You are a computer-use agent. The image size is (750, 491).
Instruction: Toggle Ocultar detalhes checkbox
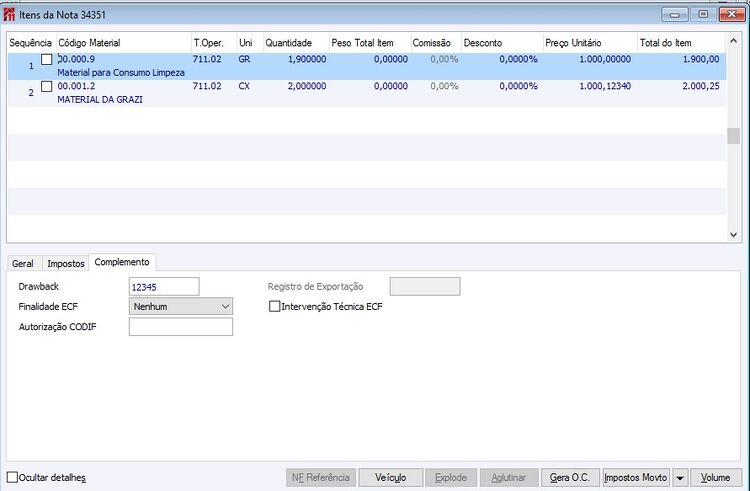pos(12,477)
